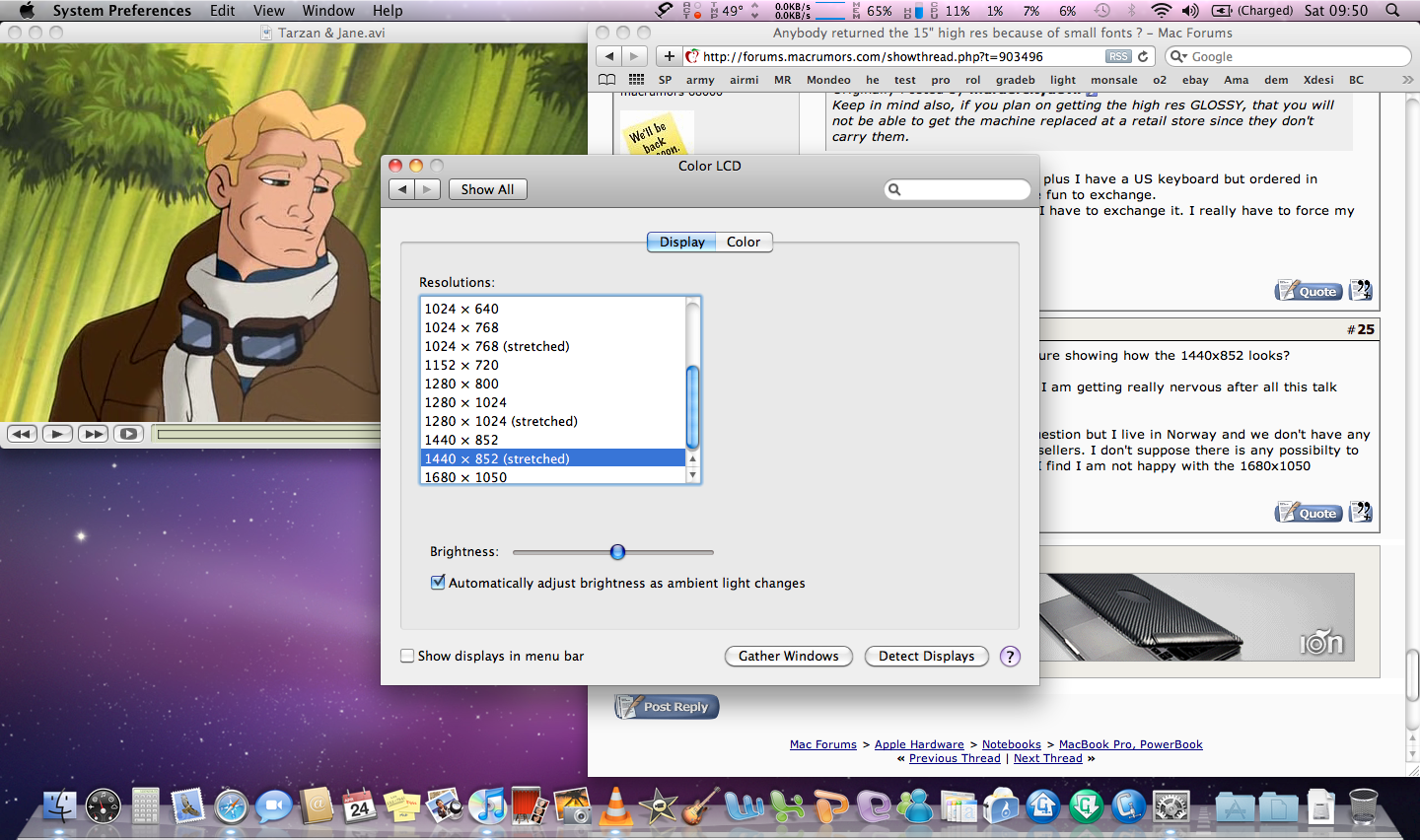Image resolution: width=1420 pixels, height=840 pixels.
Task: Open System Preferences gear in Dock
Action: coord(1171,806)
